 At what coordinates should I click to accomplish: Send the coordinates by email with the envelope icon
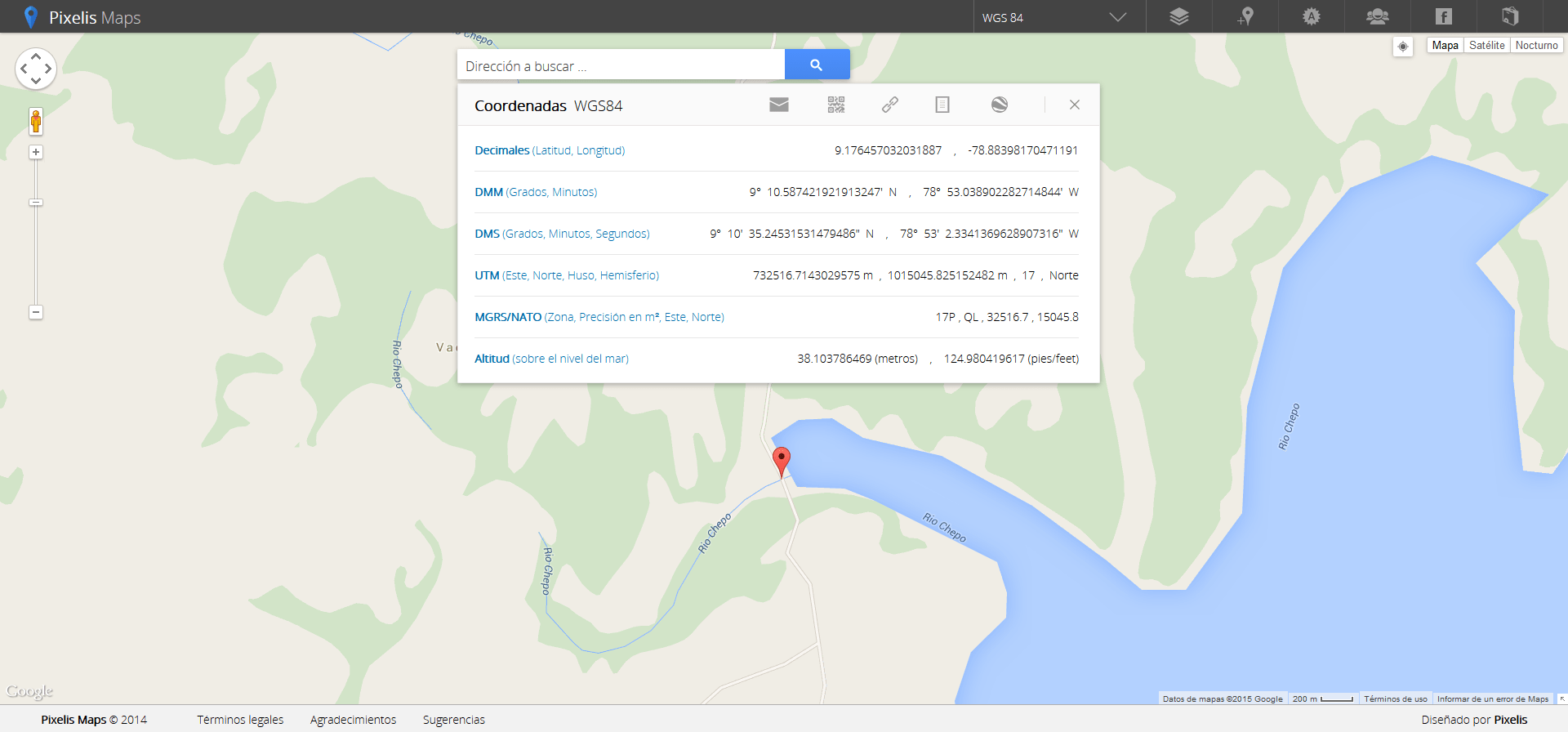coord(779,105)
